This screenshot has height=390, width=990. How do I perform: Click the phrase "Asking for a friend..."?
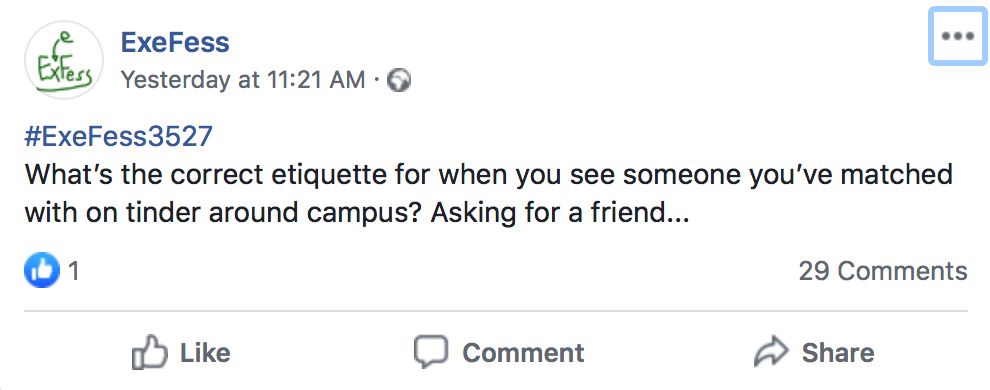point(559,213)
